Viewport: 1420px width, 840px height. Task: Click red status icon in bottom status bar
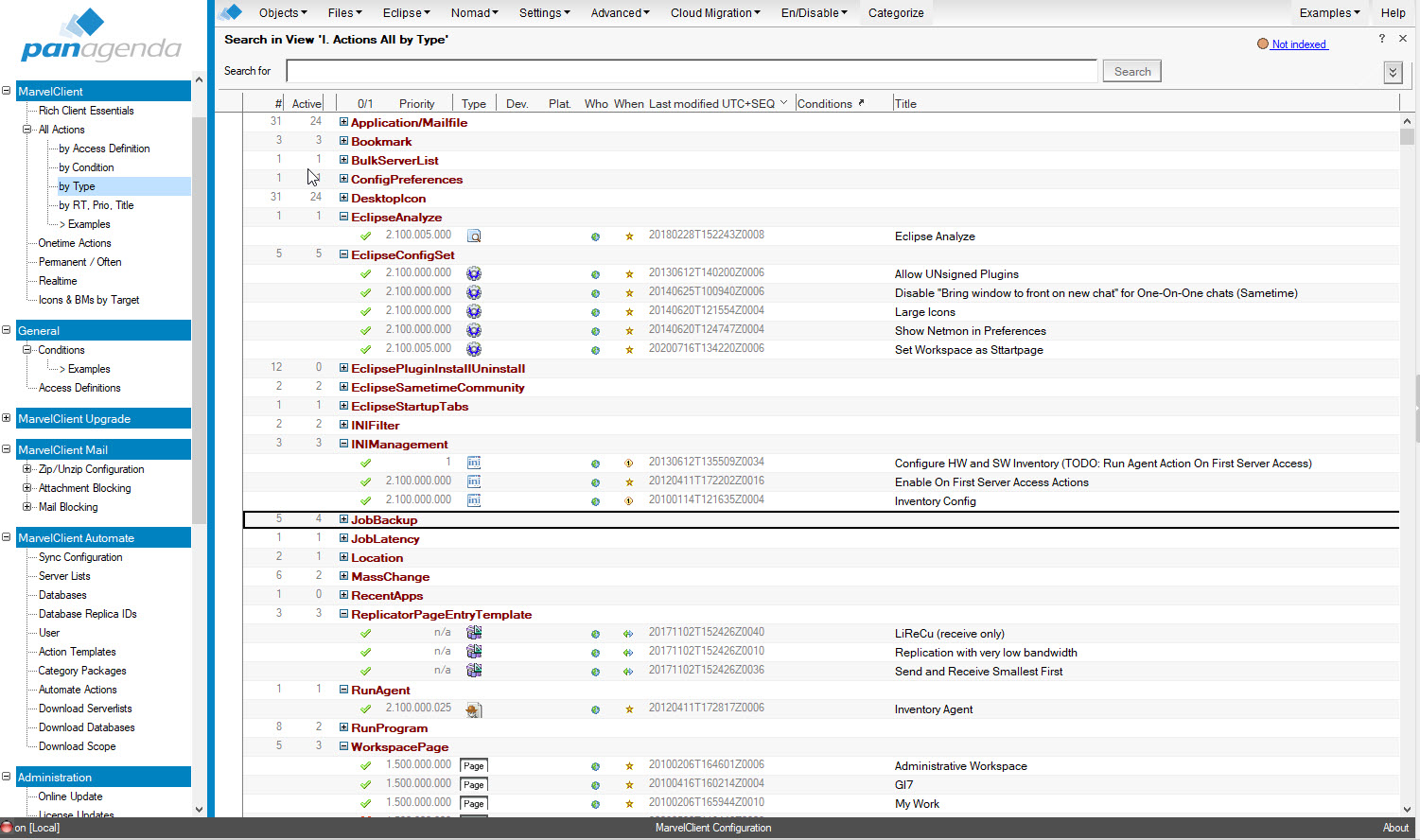pos(7,828)
